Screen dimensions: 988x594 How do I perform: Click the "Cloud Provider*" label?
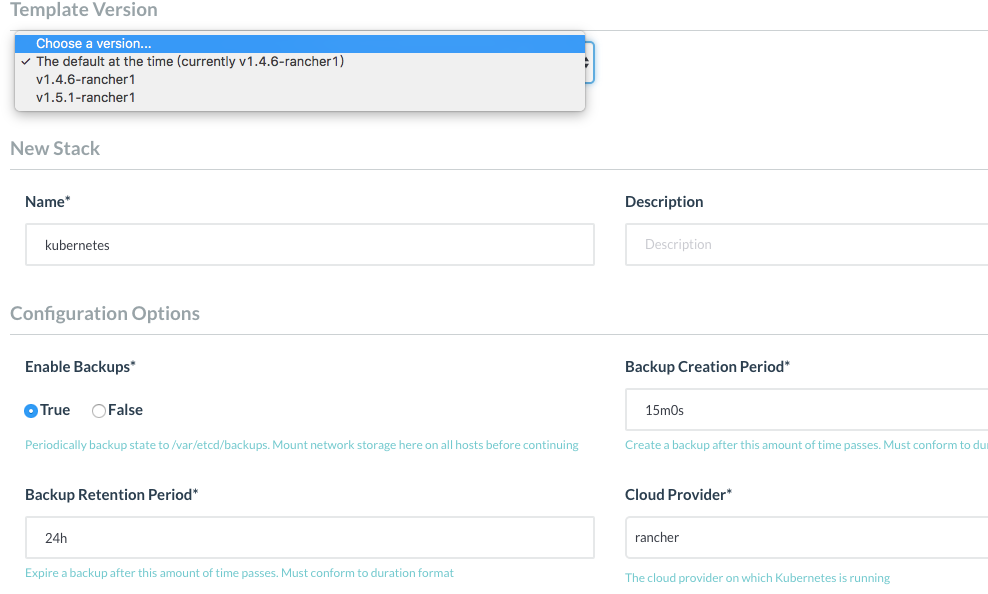(x=679, y=495)
